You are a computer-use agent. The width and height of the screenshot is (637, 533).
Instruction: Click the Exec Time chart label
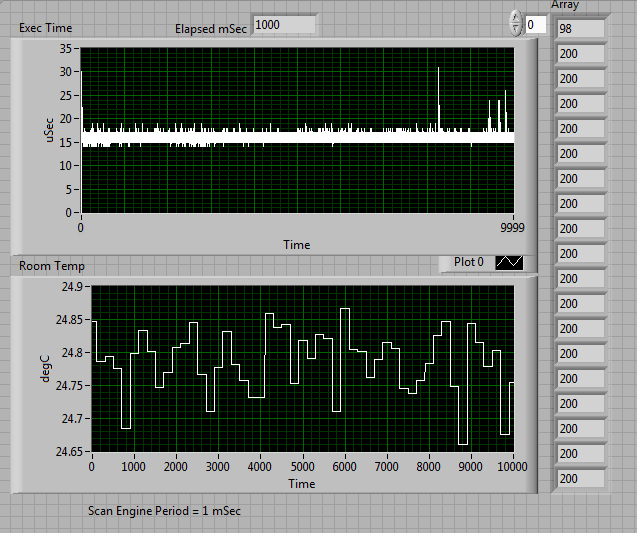point(46,28)
